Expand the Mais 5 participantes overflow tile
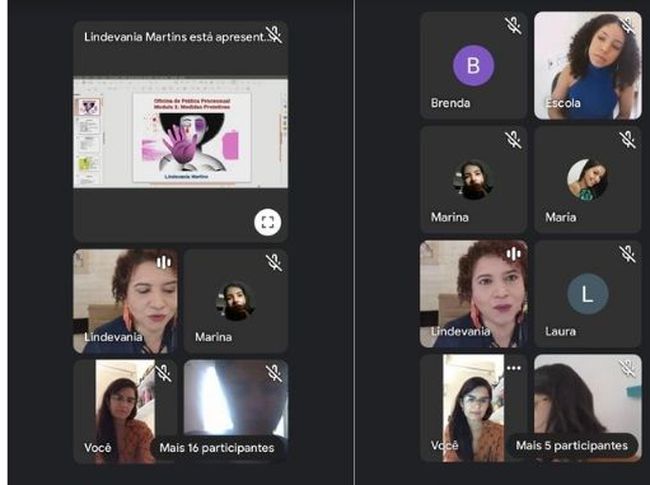The image size is (650, 485). coord(571,445)
